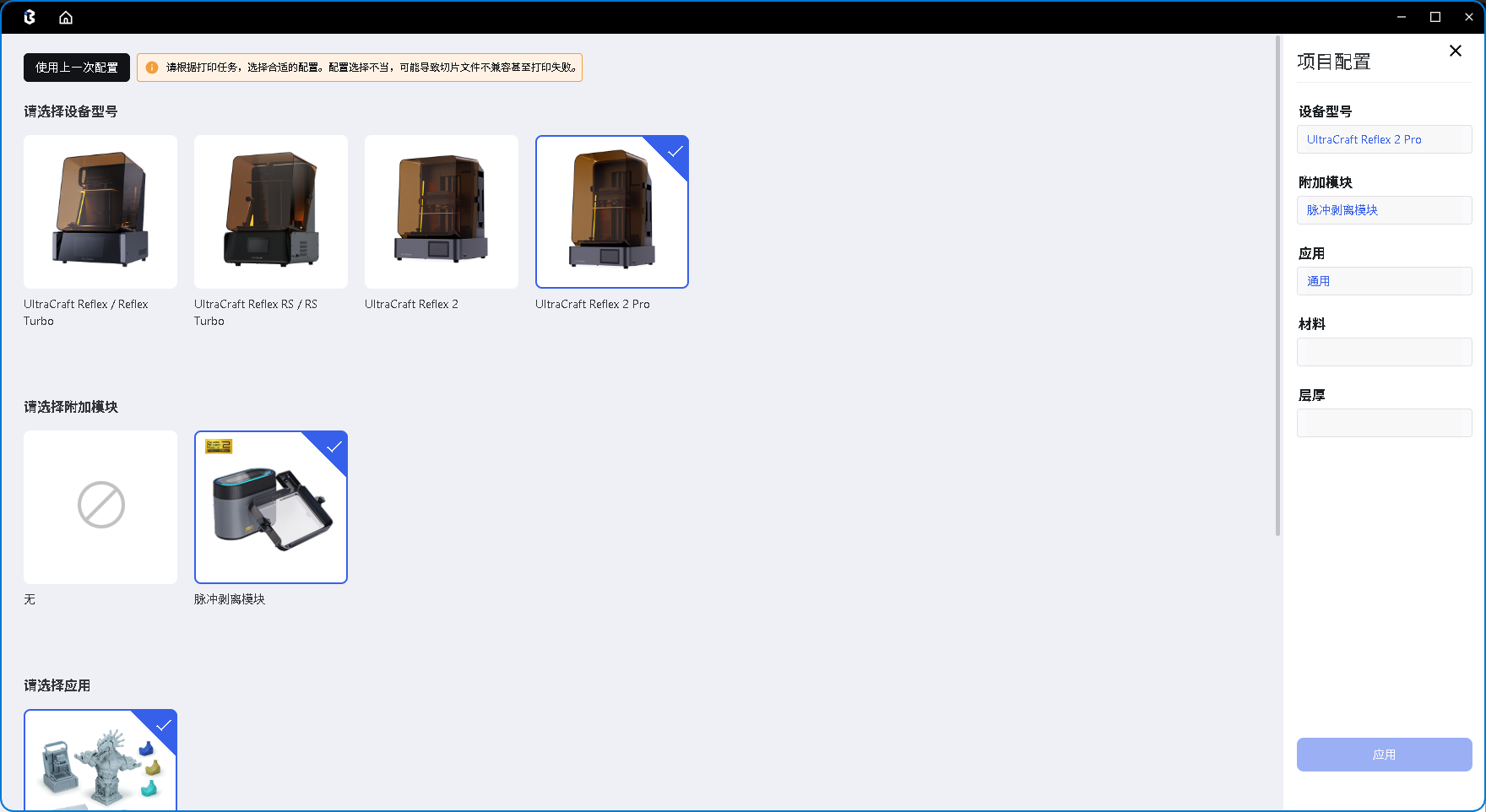Viewport: 1486px width, 812px height.
Task: Click the 层厚 label in side panel
Action: 1312,395
